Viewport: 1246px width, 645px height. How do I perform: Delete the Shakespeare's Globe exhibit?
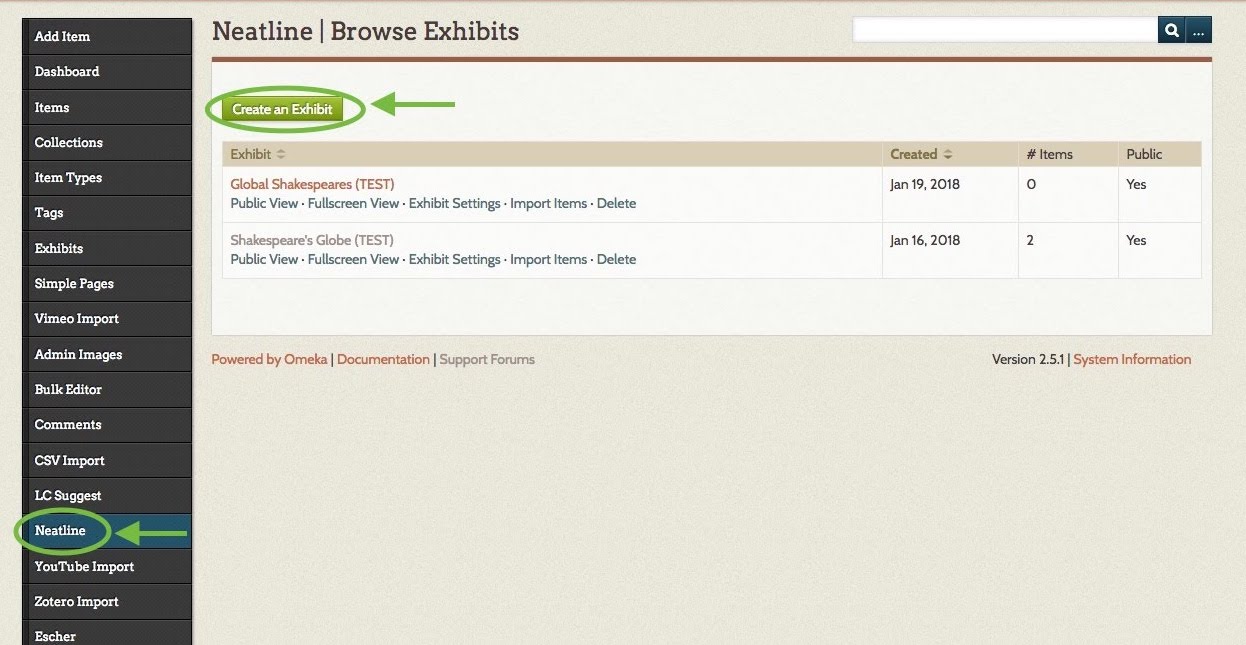click(616, 259)
